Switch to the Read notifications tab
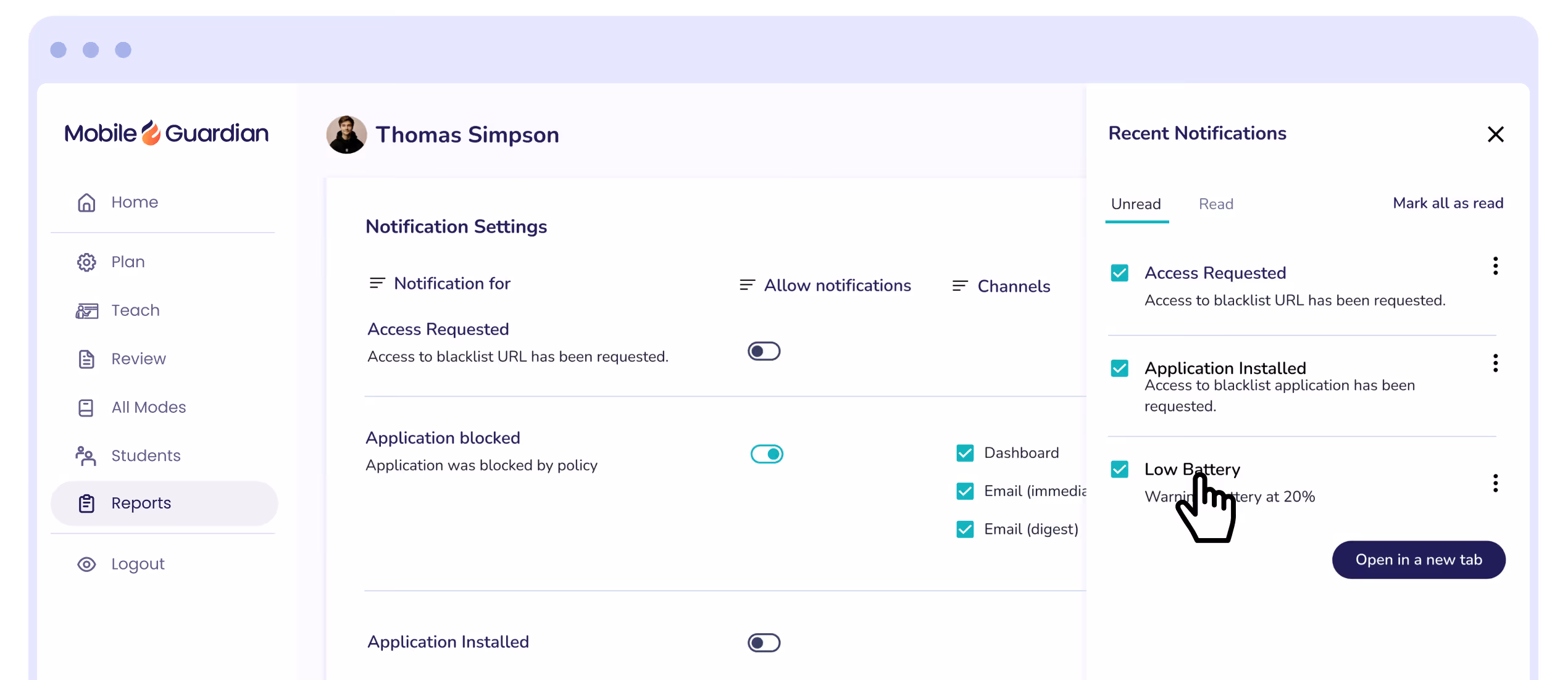The height and width of the screenshot is (680, 1568). pos(1216,204)
